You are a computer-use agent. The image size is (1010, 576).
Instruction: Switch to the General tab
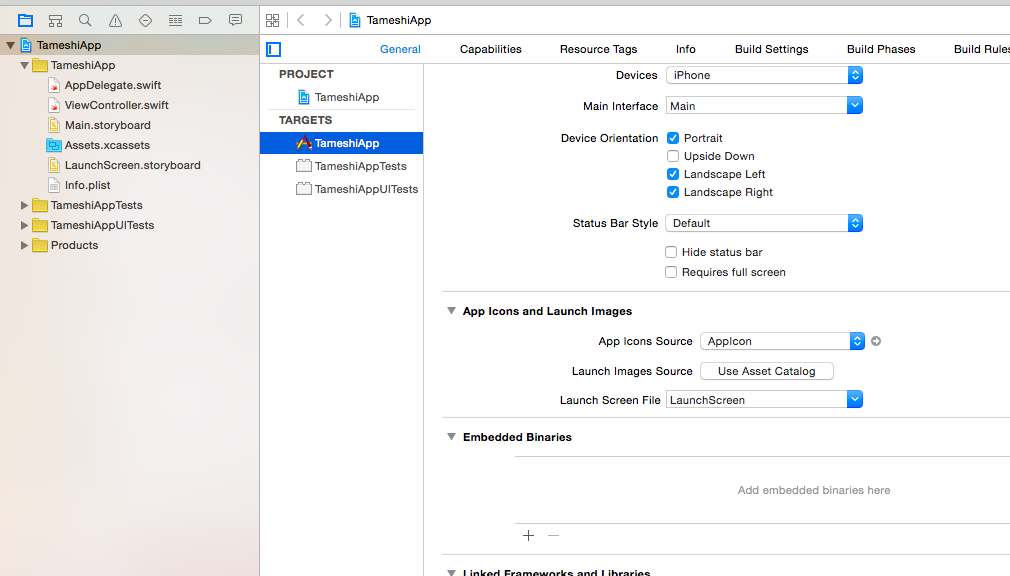400,49
